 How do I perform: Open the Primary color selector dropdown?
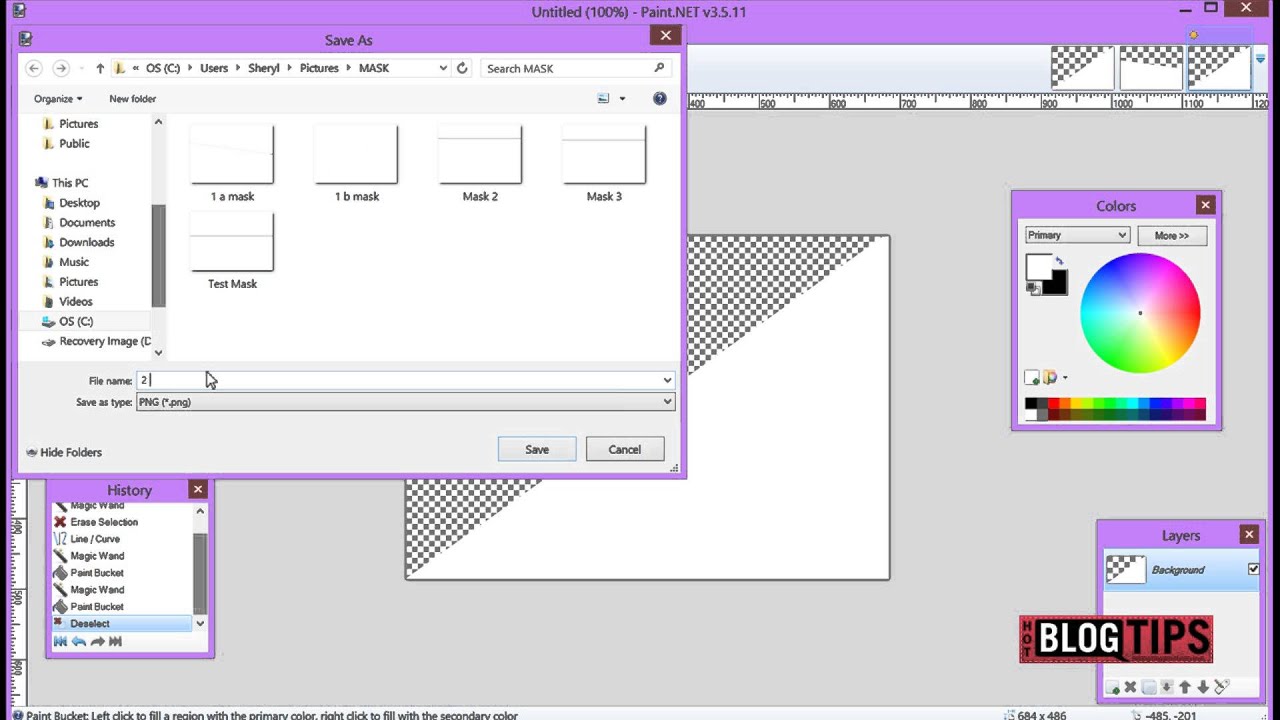[x=1077, y=235]
